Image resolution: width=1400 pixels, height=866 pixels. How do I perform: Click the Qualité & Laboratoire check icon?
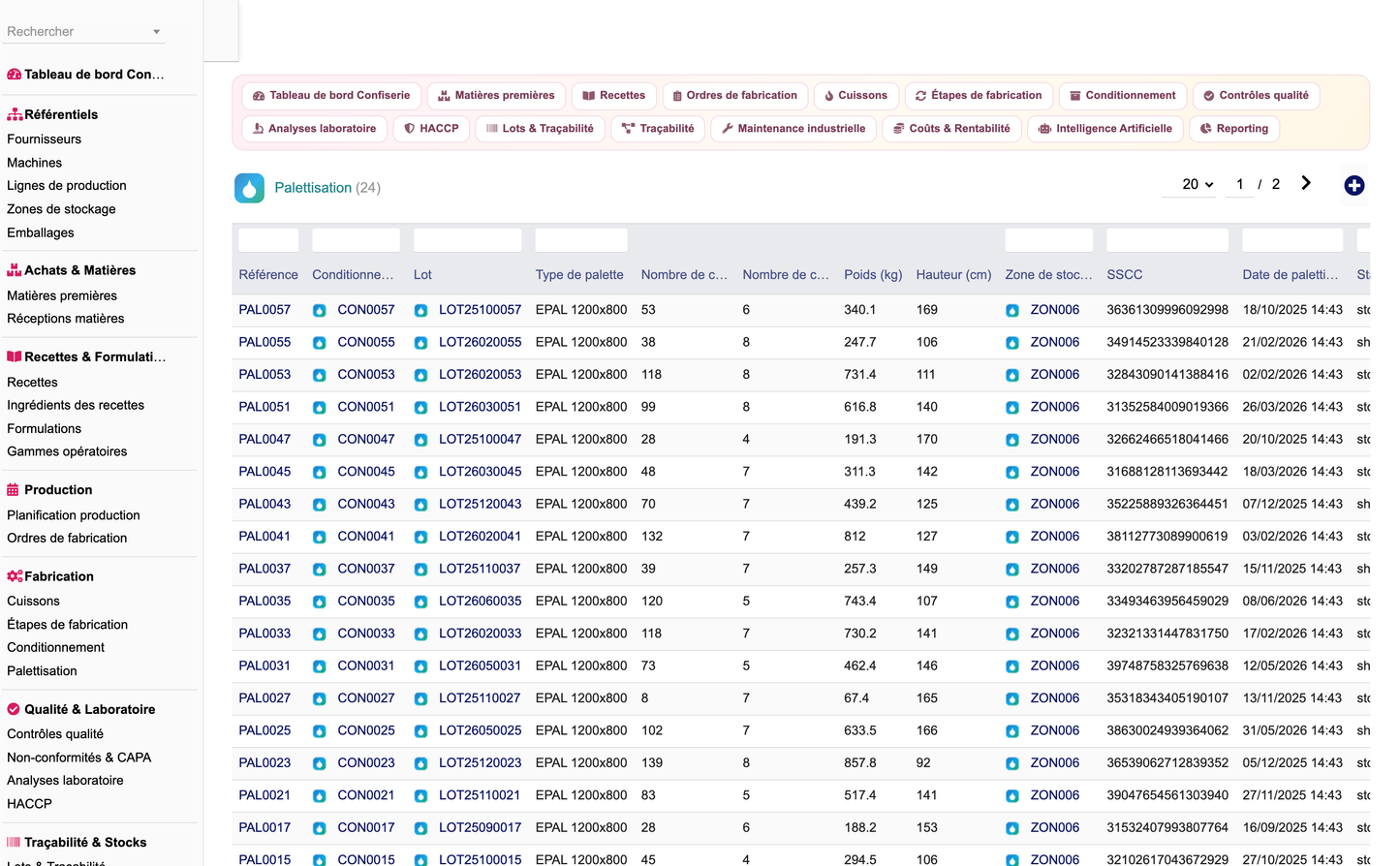point(14,709)
